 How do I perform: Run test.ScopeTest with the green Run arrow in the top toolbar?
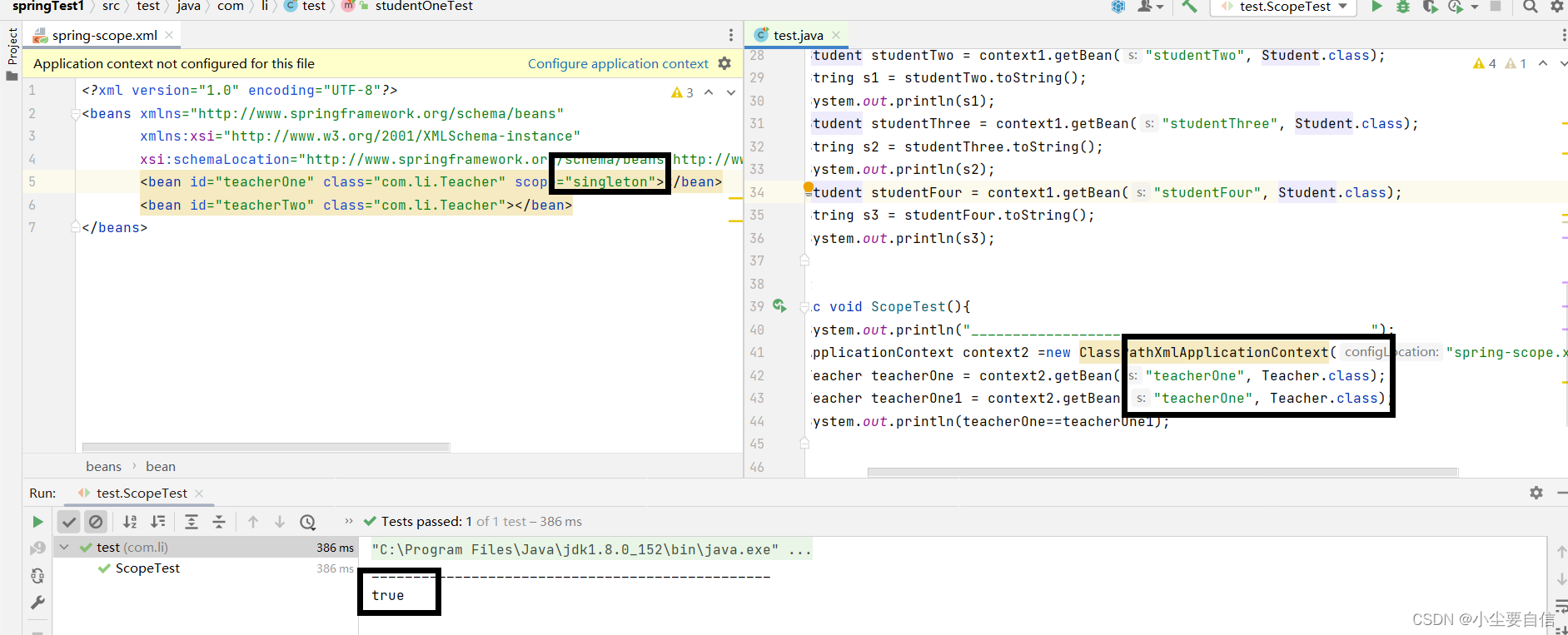coord(1376,7)
